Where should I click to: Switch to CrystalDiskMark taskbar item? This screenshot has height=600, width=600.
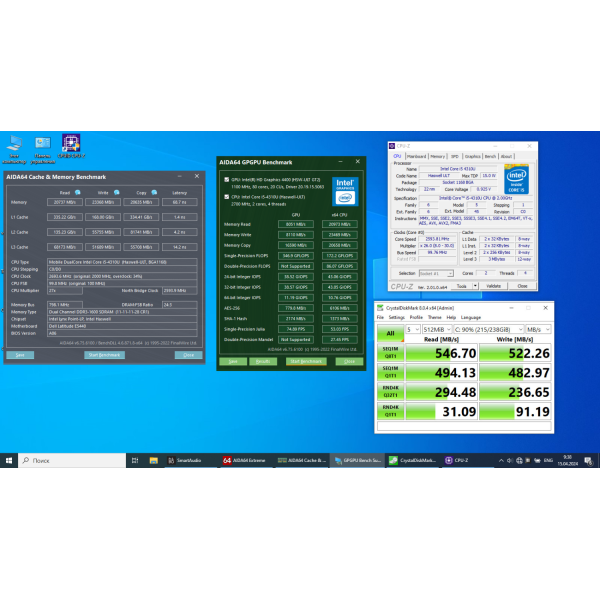click(x=412, y=460)
